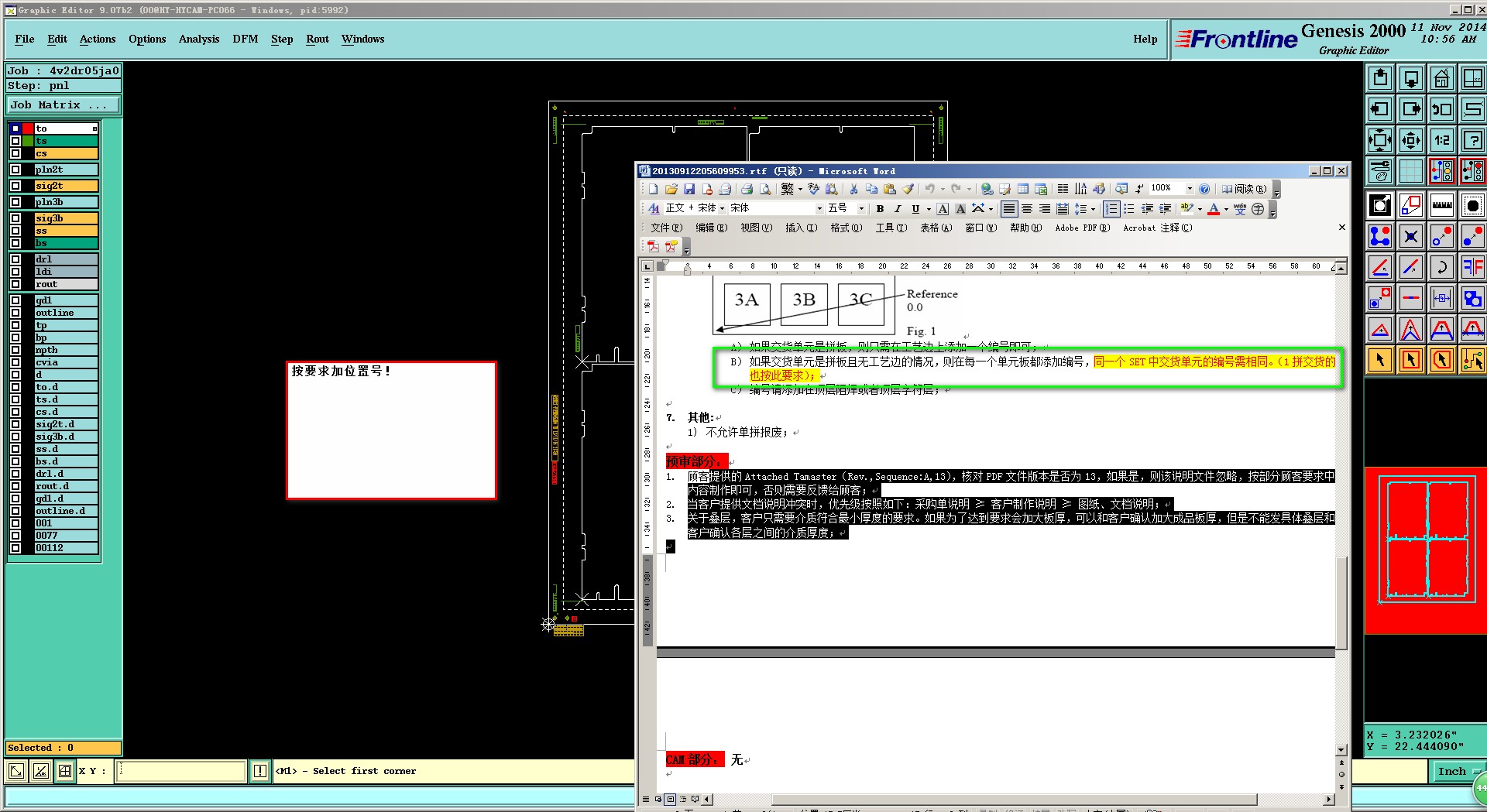Toggle the checkbox for layer cvia
The width and height of the screenshot is (1487, 812).
(15, 362)
